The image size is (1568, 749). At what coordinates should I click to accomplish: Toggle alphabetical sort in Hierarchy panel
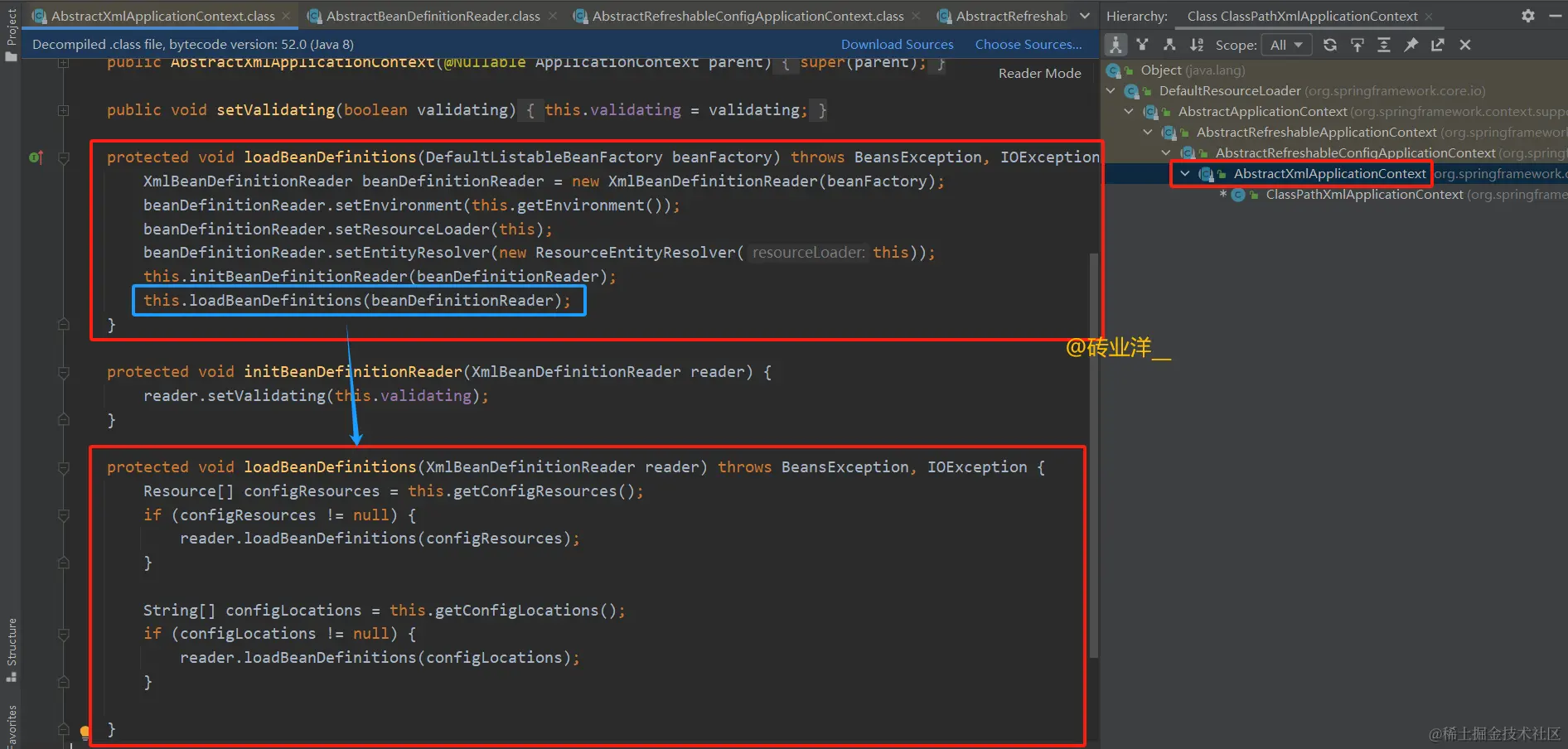tap(1197, 45)
